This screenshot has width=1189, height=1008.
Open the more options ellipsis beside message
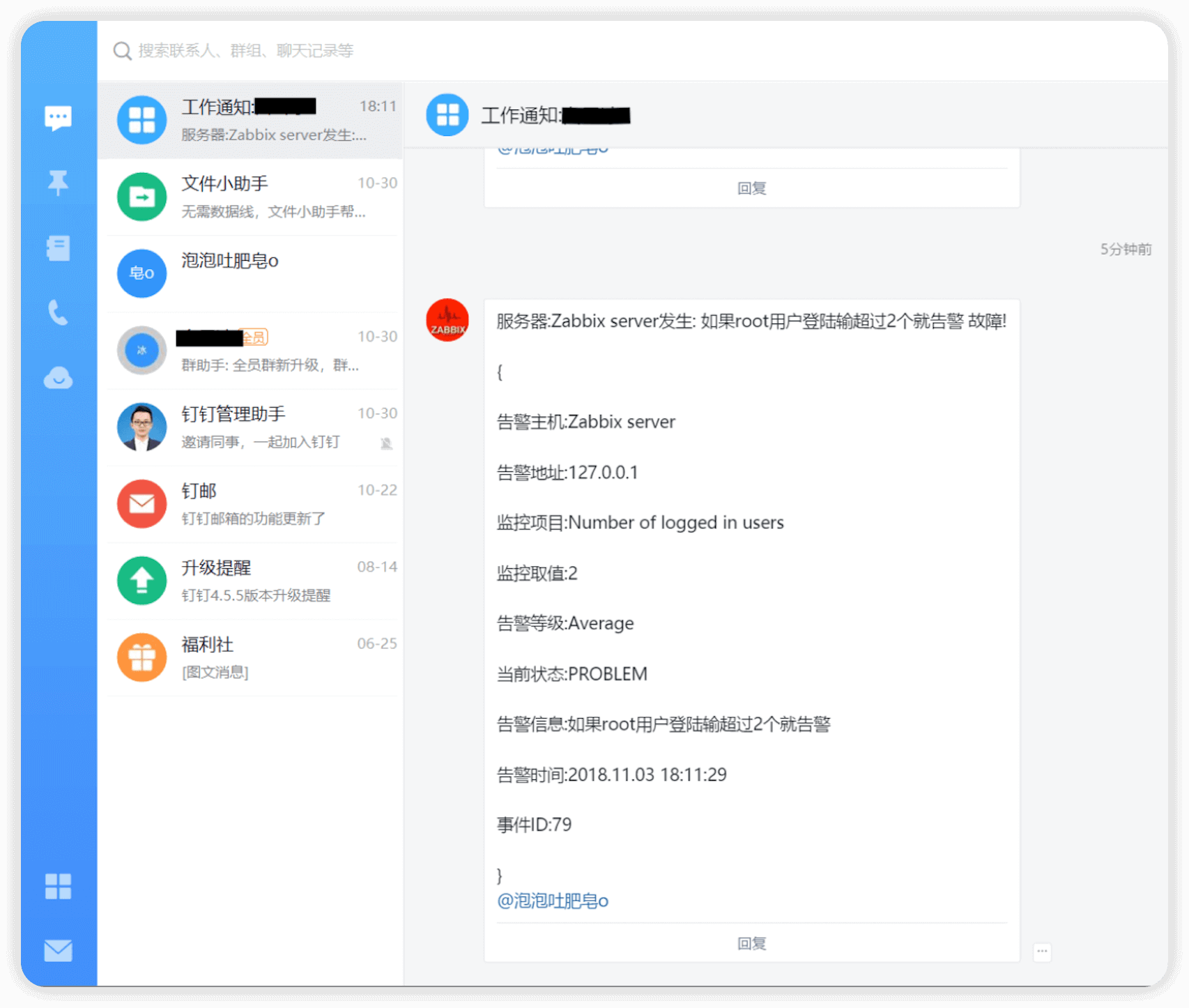[x=1042, y=952]
